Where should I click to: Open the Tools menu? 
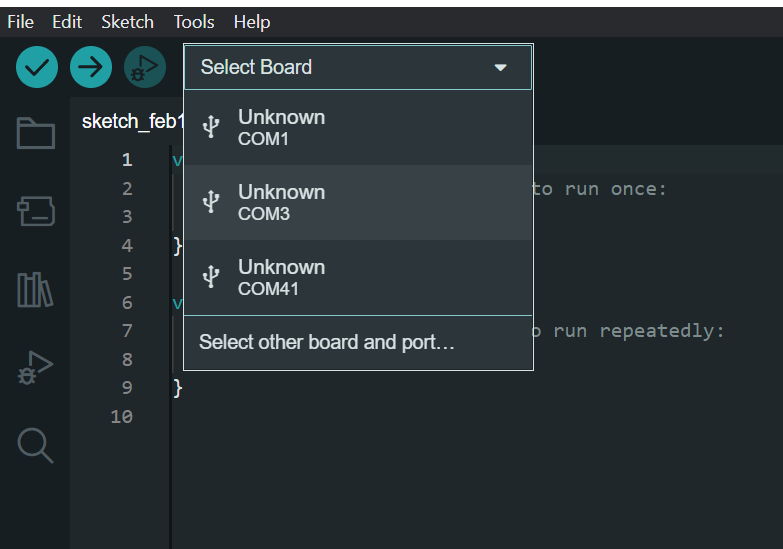194,21
